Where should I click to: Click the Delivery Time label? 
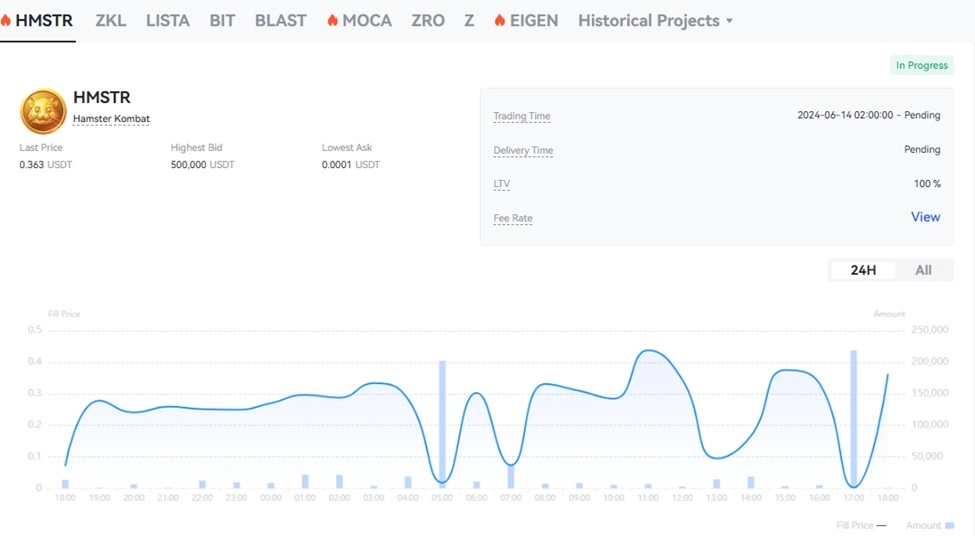[x=523, y=150]
